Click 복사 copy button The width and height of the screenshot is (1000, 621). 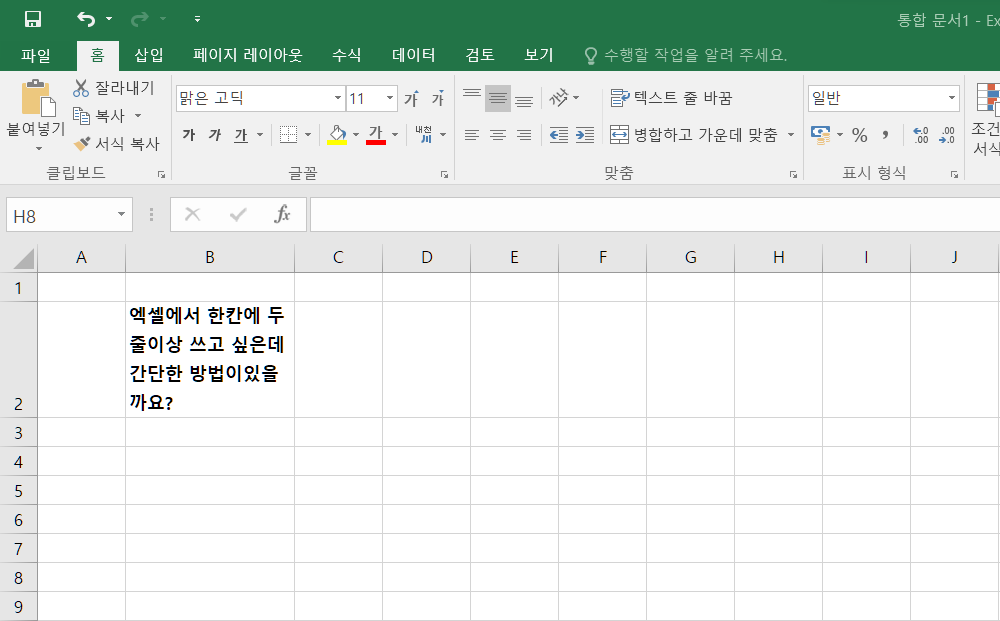tap(99, 116)
